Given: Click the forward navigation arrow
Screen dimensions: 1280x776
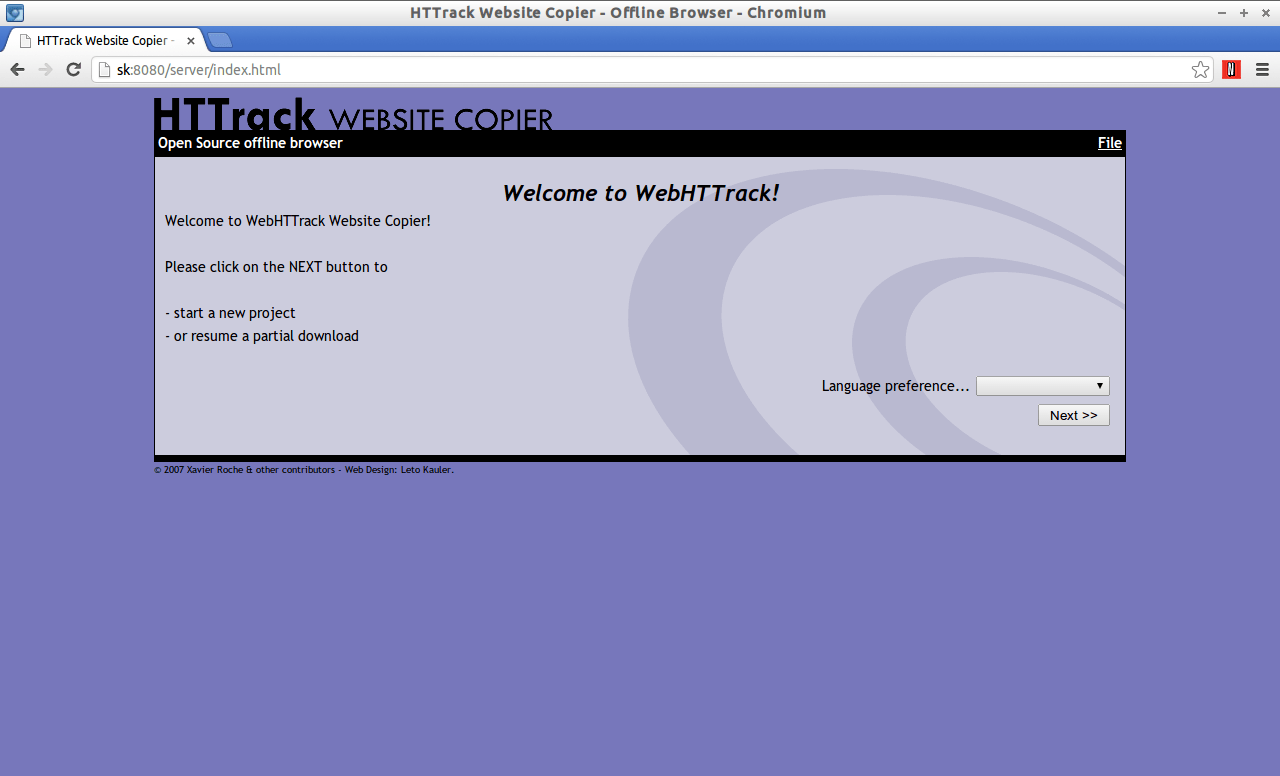Looking at the screenshot, I should tap(45, 69).
